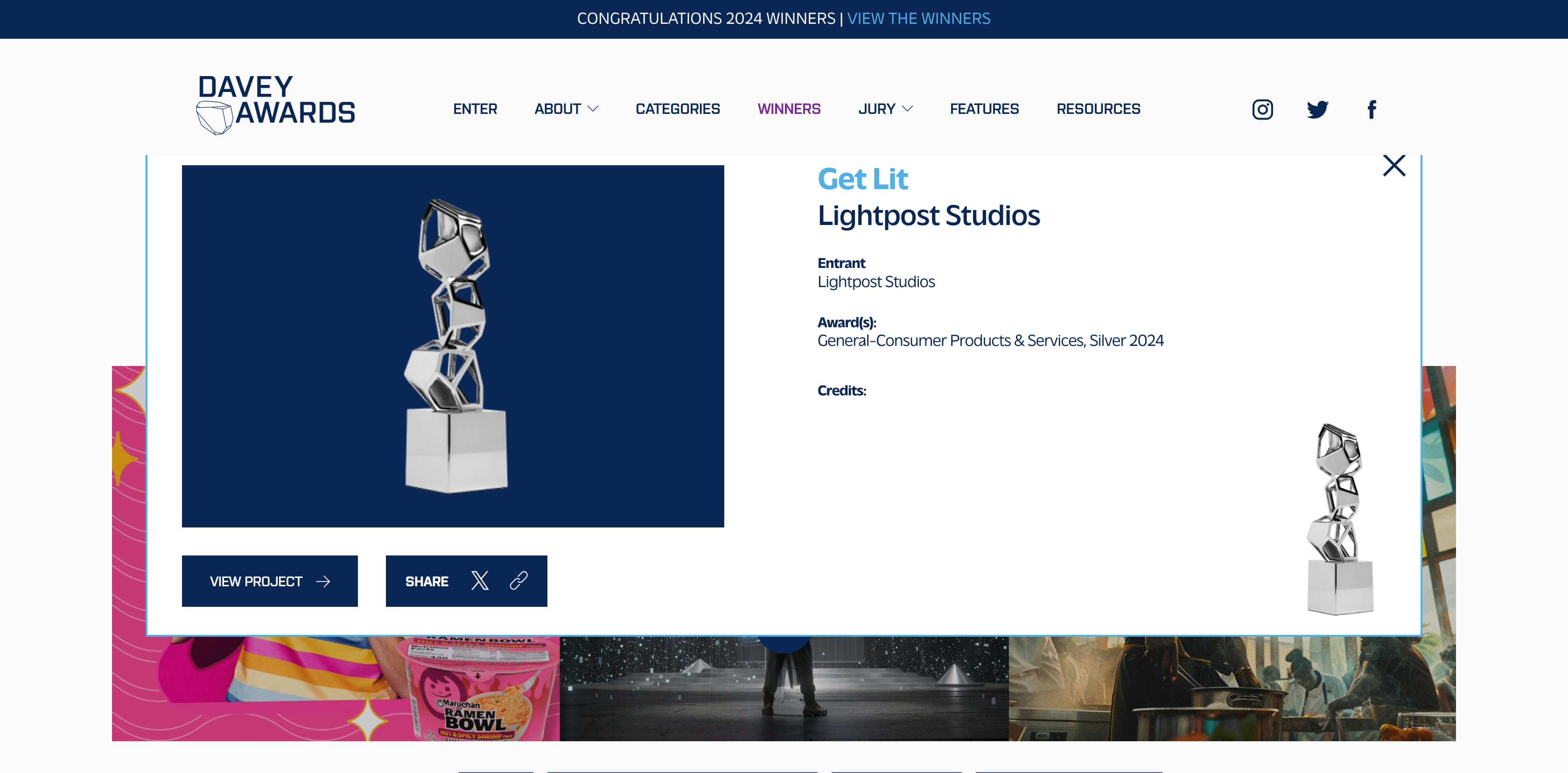Navigate to Resources
The height and width of the screenshot is (773, 1568).
point(1098,109)
